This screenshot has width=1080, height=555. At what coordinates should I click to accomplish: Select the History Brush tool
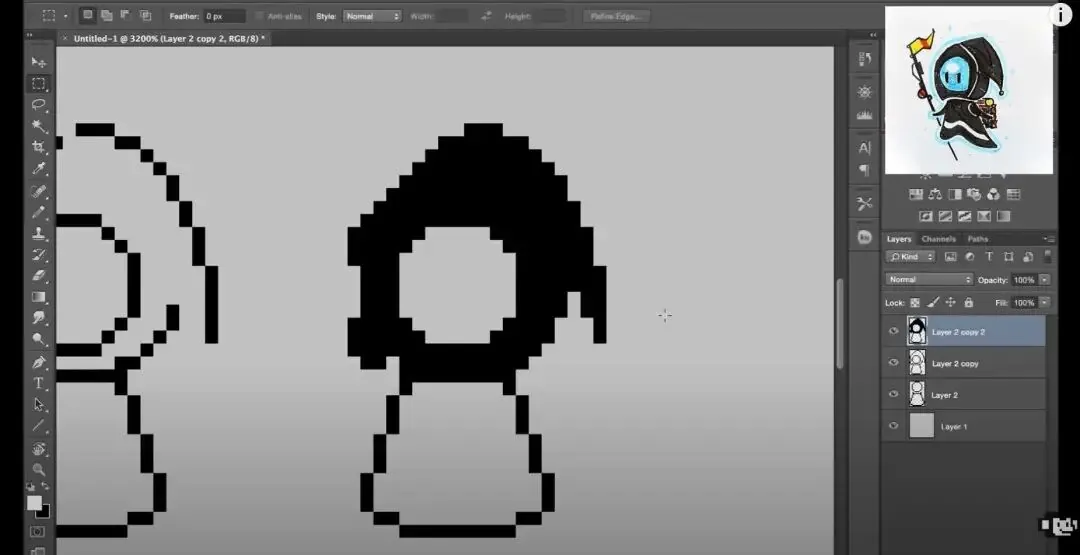(39, 254)
